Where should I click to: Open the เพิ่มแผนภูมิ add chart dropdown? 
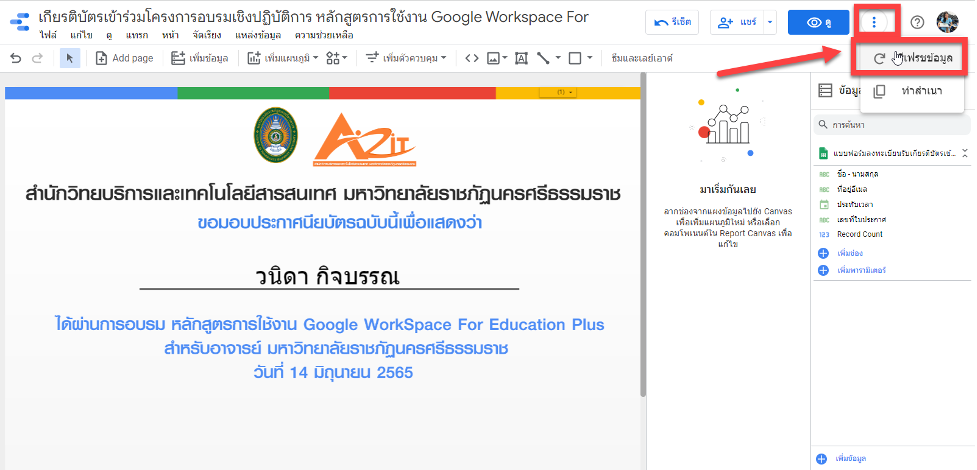[283, 58]
